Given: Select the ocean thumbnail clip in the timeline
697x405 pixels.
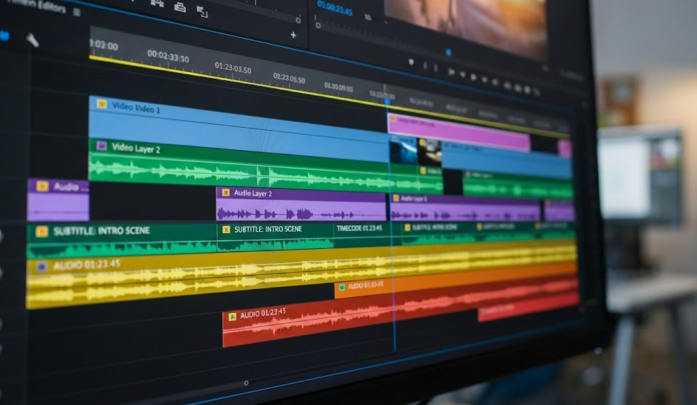Looking at the screenshot, I should [403, 151].
